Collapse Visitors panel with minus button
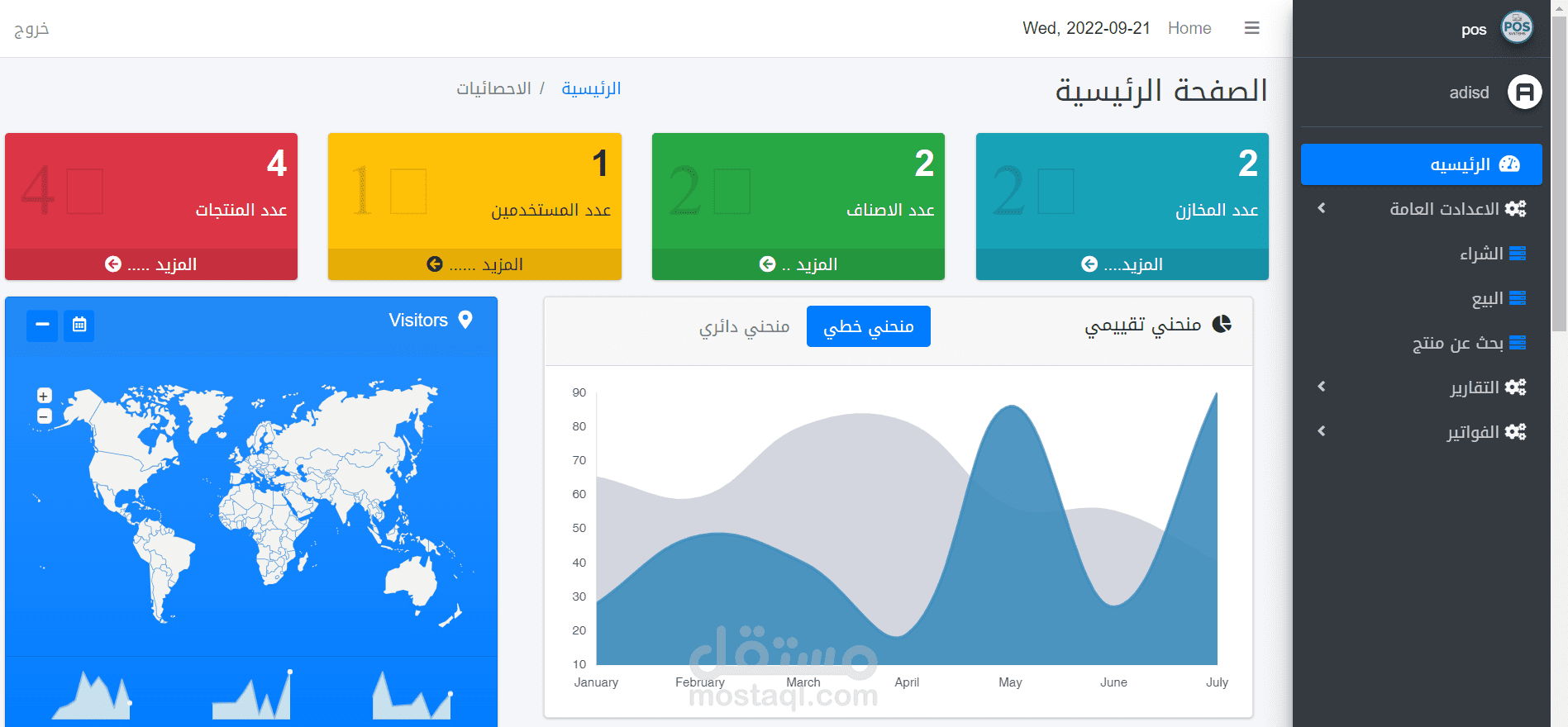Screen dimensions: 1568x727 point(42,325)
